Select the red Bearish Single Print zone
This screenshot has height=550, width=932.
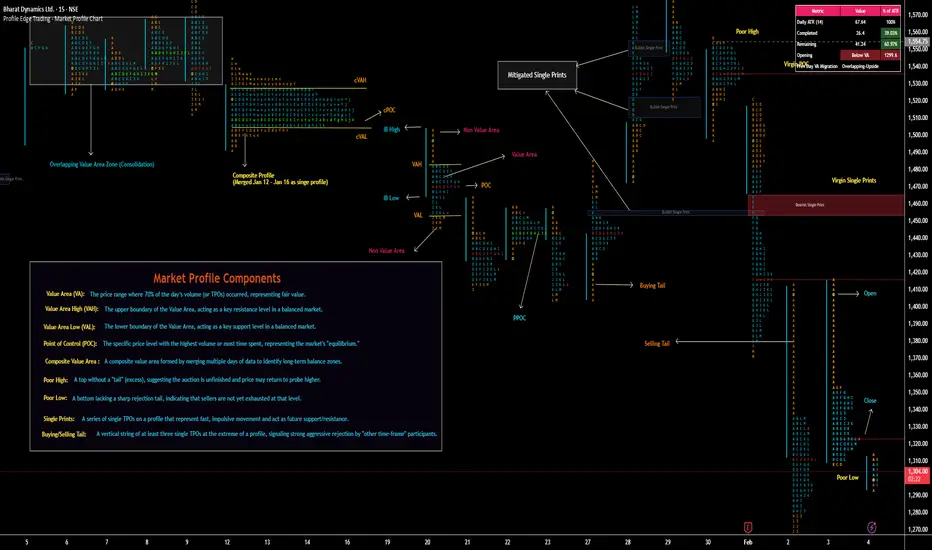[826, 205]
